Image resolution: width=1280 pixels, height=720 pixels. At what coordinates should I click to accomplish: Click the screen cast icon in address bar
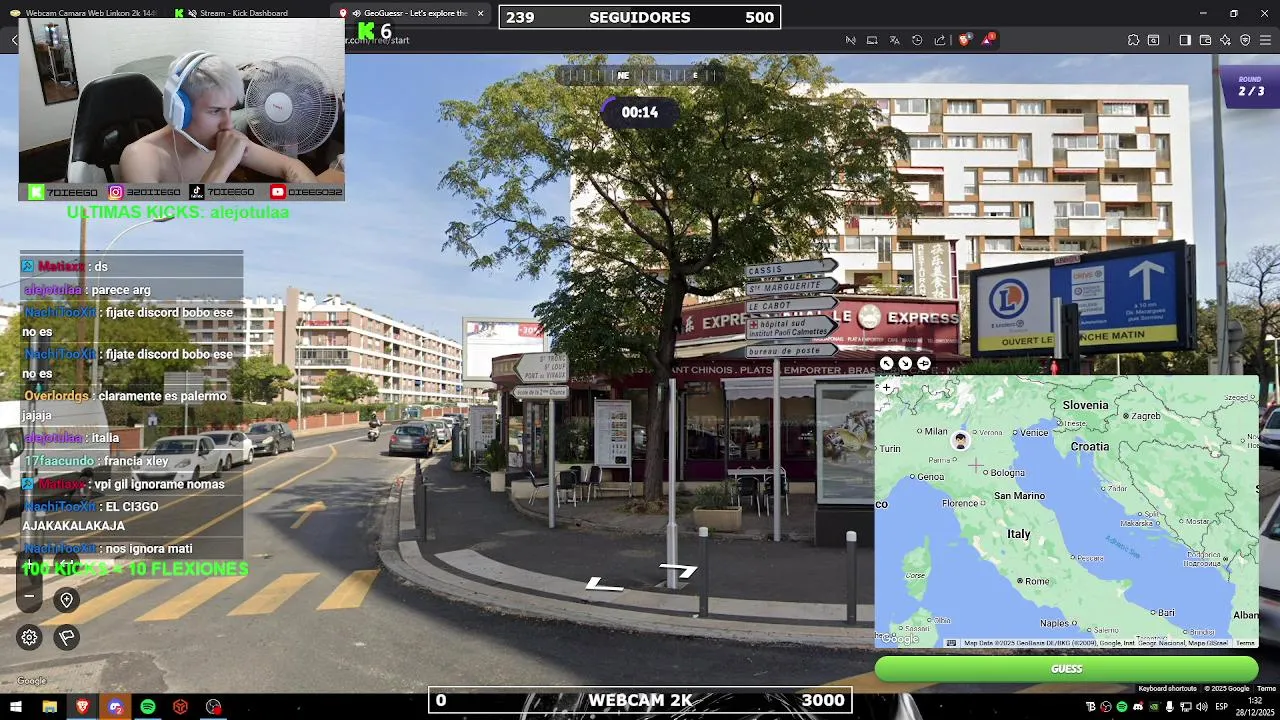(872, 40)
